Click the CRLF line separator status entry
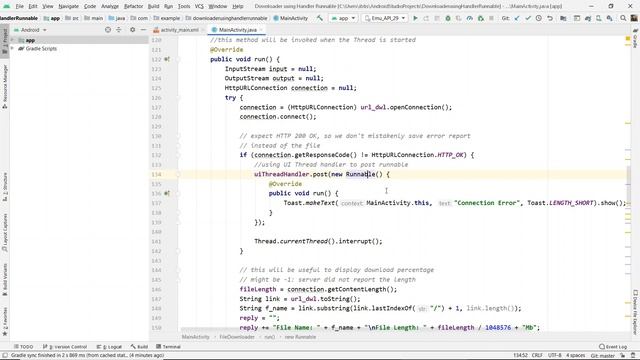 [x=537, y=356]
